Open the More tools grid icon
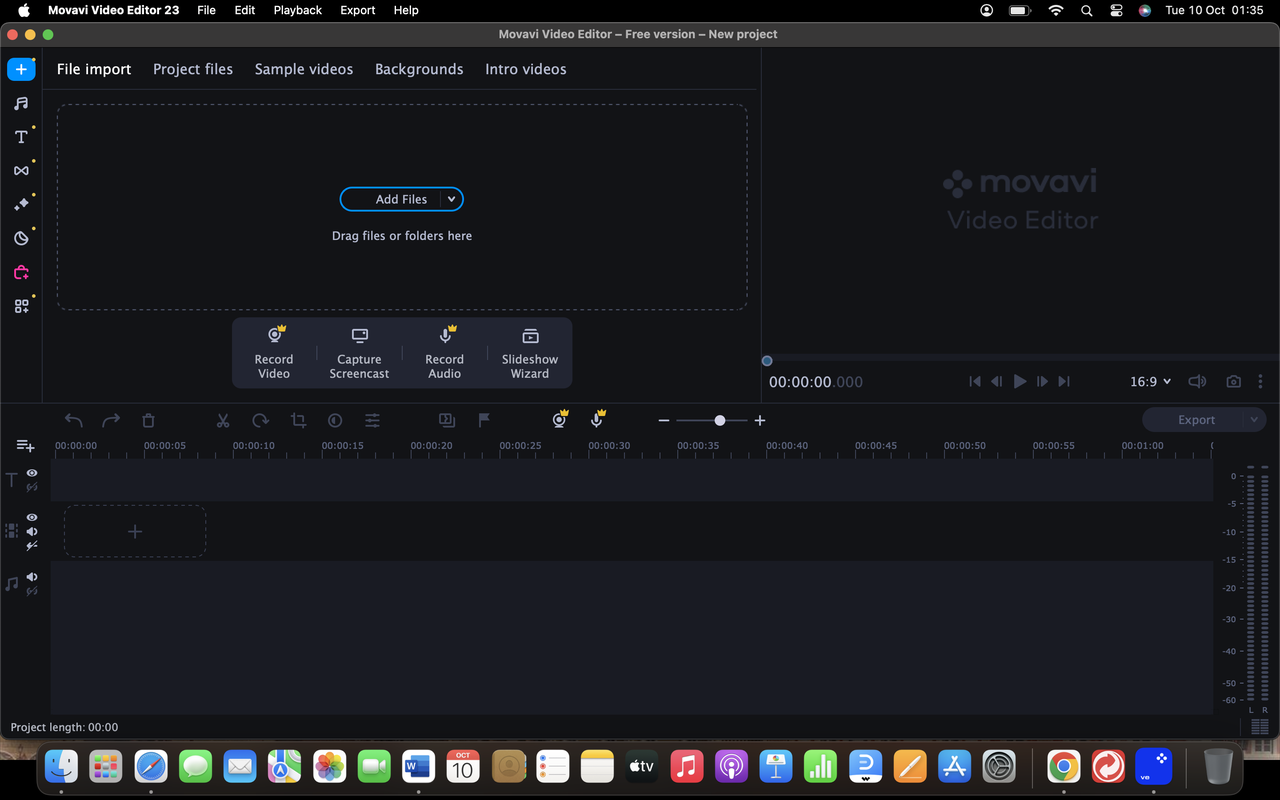The width and height of the screenshot is (1280, 800). 21,306
